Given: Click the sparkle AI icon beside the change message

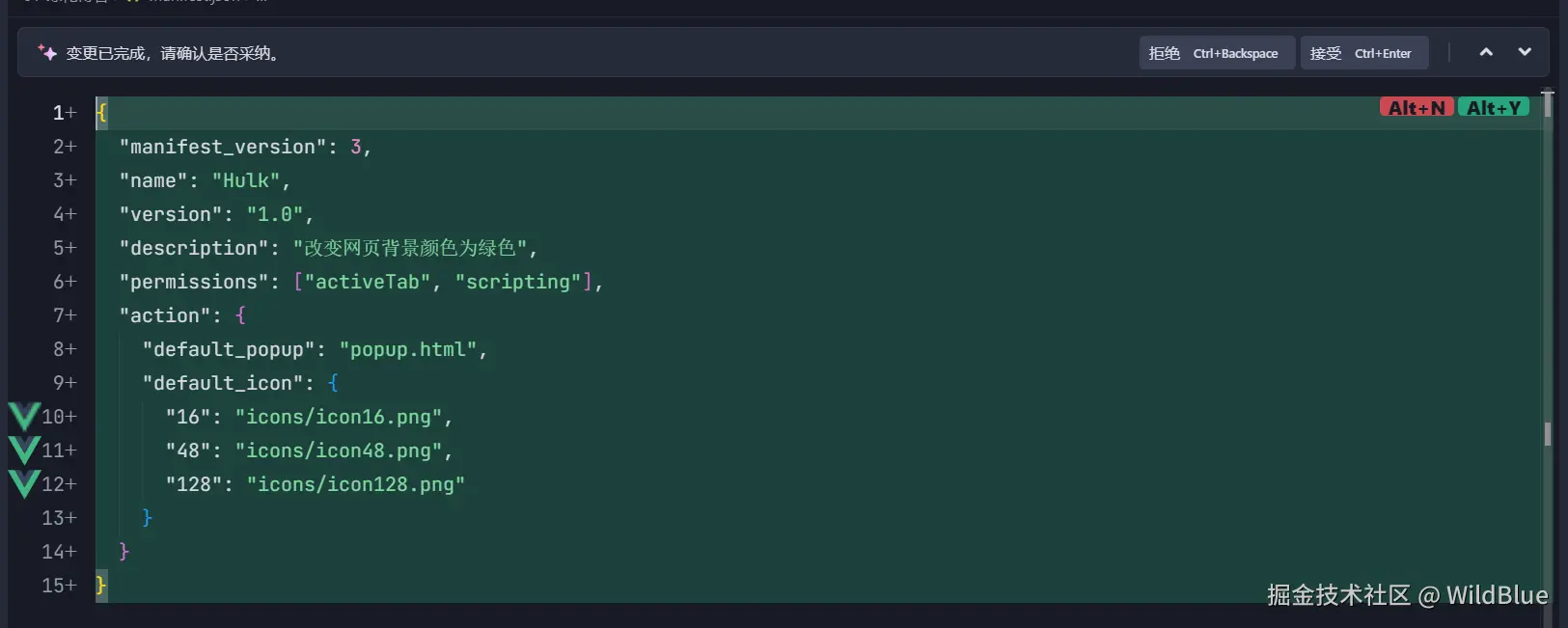Looking at the screenshot, I should 47,53.
